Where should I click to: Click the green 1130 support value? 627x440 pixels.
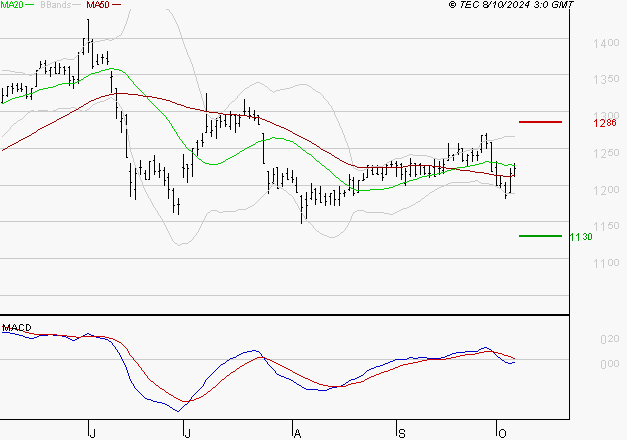(x=581, y=237)
